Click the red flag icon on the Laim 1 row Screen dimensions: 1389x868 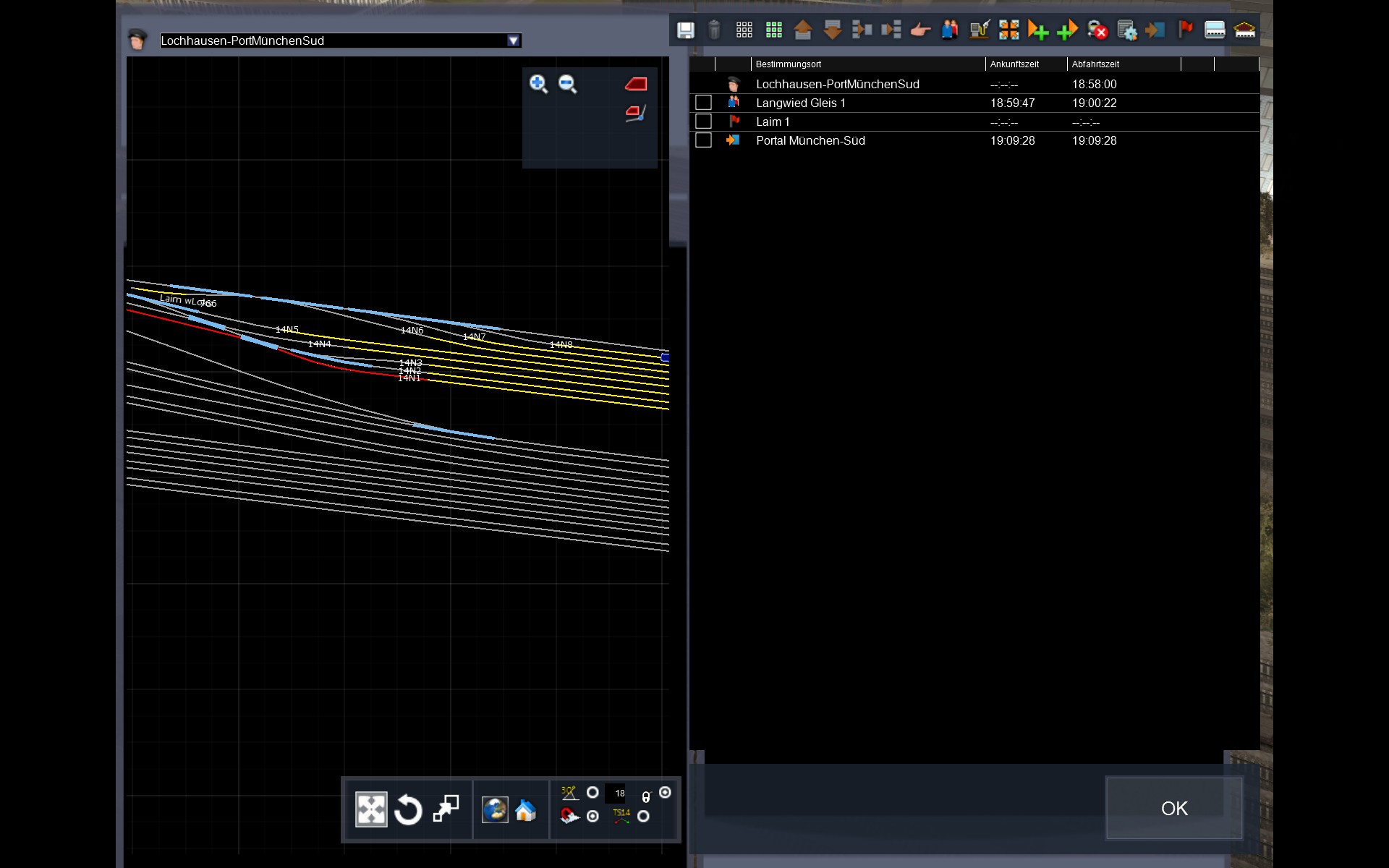click(734, 121)
